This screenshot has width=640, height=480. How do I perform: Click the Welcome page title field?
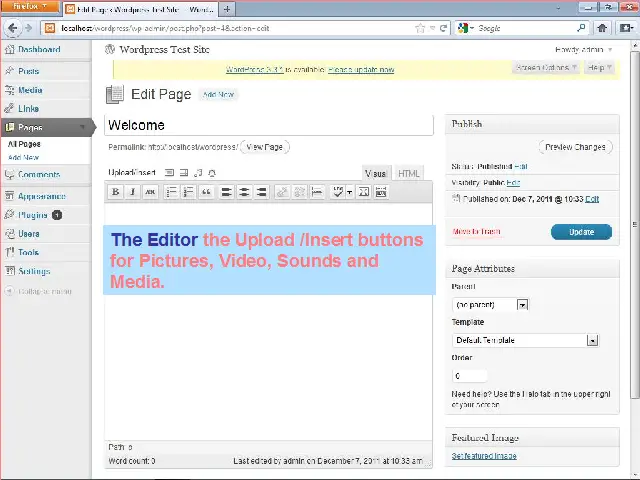269,125
